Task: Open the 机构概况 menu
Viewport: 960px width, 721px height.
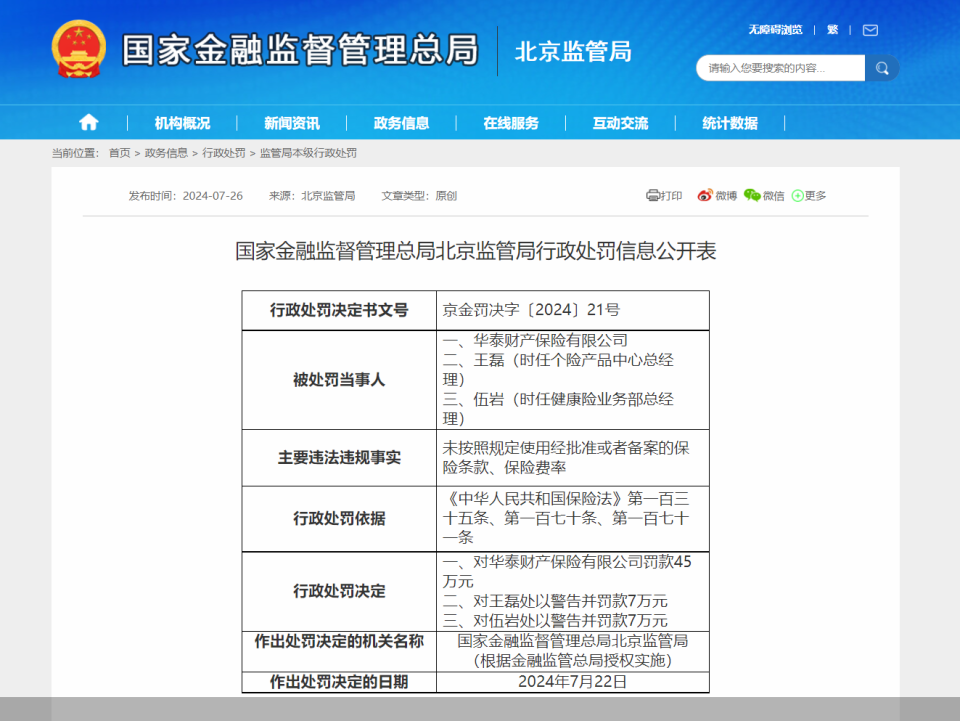Action: pos(182,123)
